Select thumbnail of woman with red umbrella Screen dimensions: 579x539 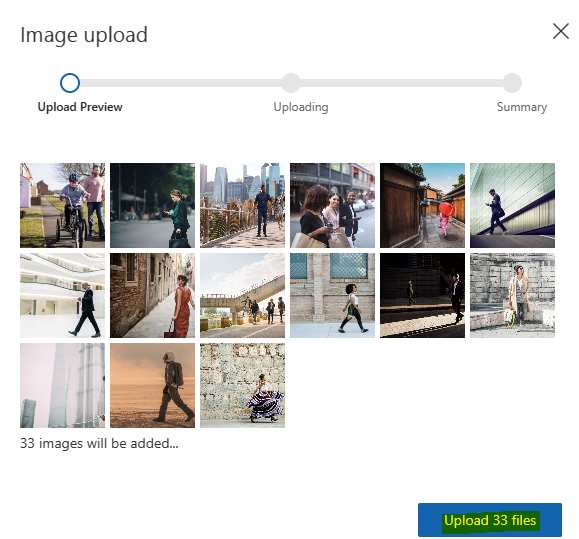click(422, 205)
